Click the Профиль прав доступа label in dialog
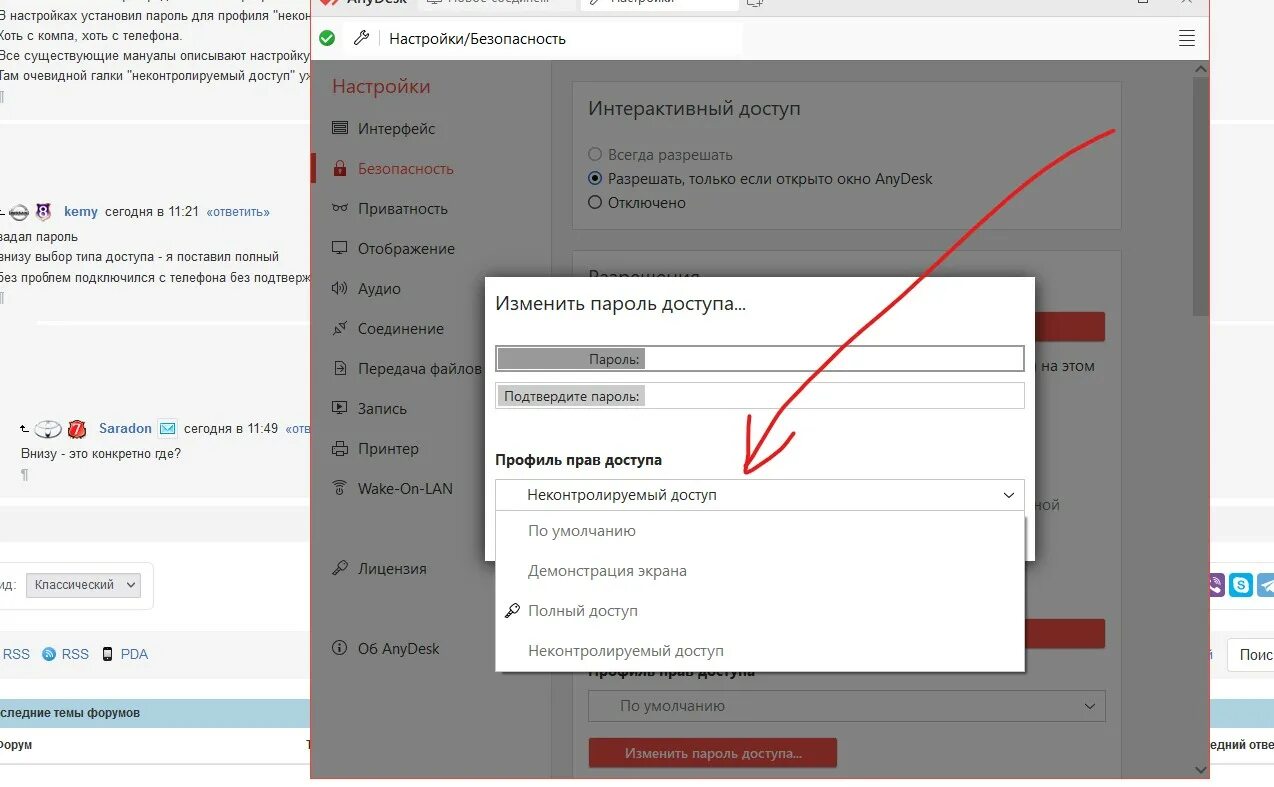The image size is (1274, 787). 578,460
